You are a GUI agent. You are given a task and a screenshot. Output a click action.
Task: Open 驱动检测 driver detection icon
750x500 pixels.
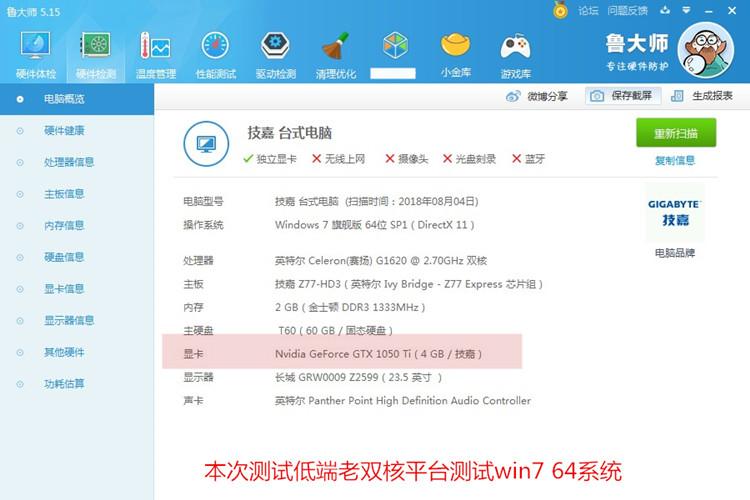pyautogui.click(x=276, y=55)
